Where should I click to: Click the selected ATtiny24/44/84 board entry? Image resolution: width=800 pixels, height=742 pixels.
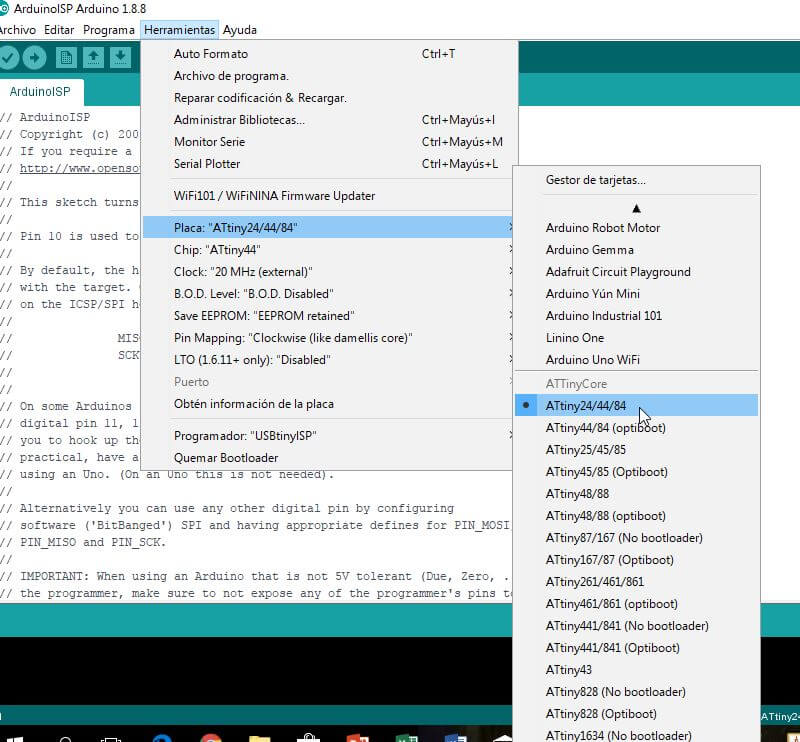(x=636, y=405)
